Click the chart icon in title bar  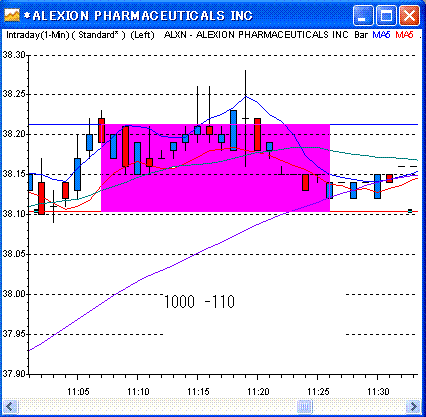(12, 15)
